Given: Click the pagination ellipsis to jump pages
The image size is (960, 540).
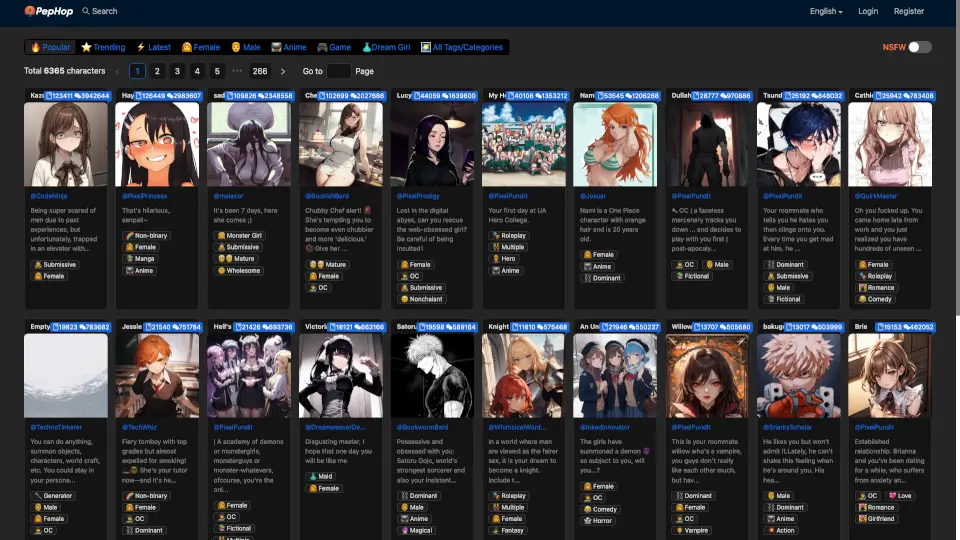Looking at the screenshot, I should (x=237, y=71).
